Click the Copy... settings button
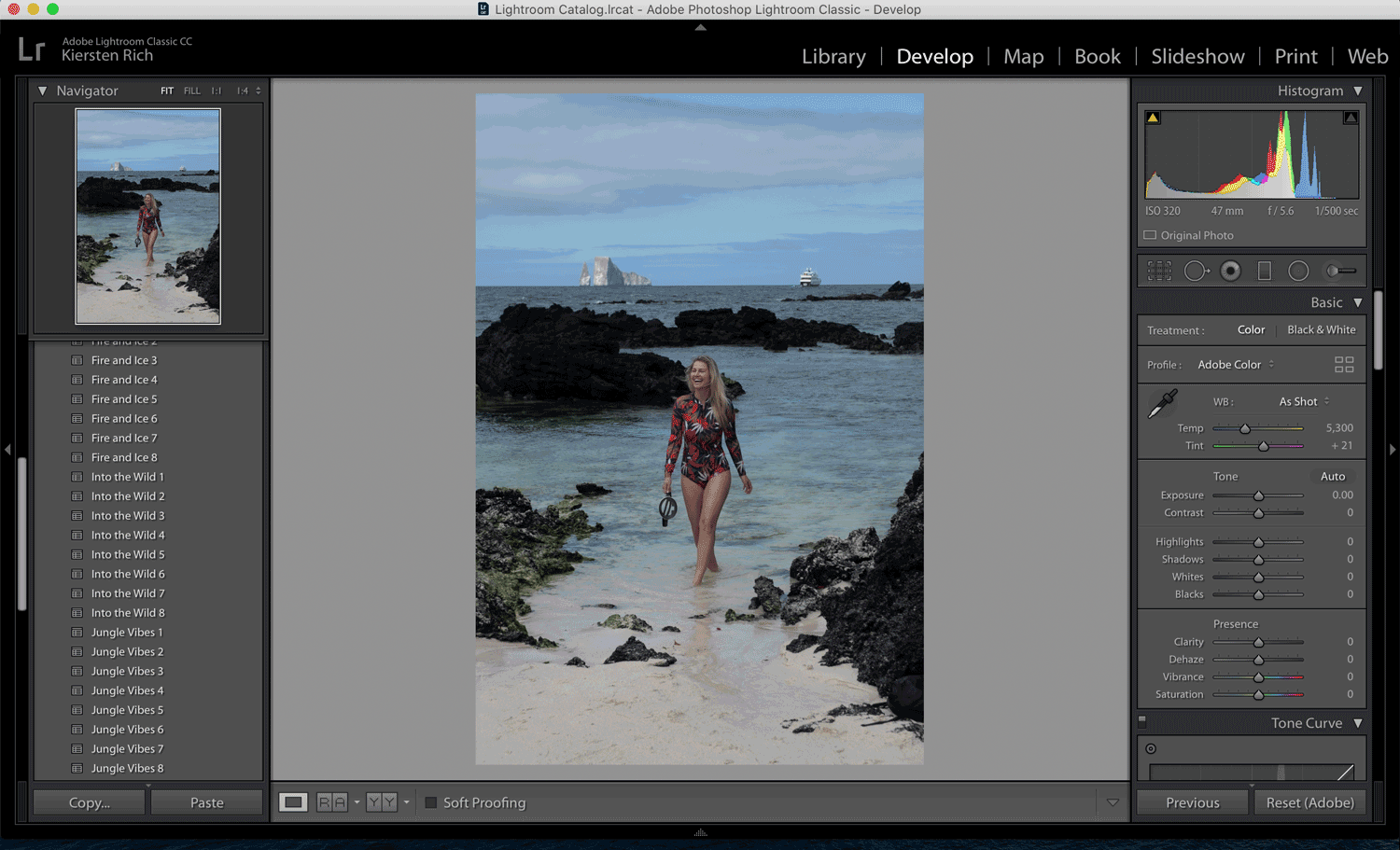Screen dimensions: 1400x850 (90, 802)
